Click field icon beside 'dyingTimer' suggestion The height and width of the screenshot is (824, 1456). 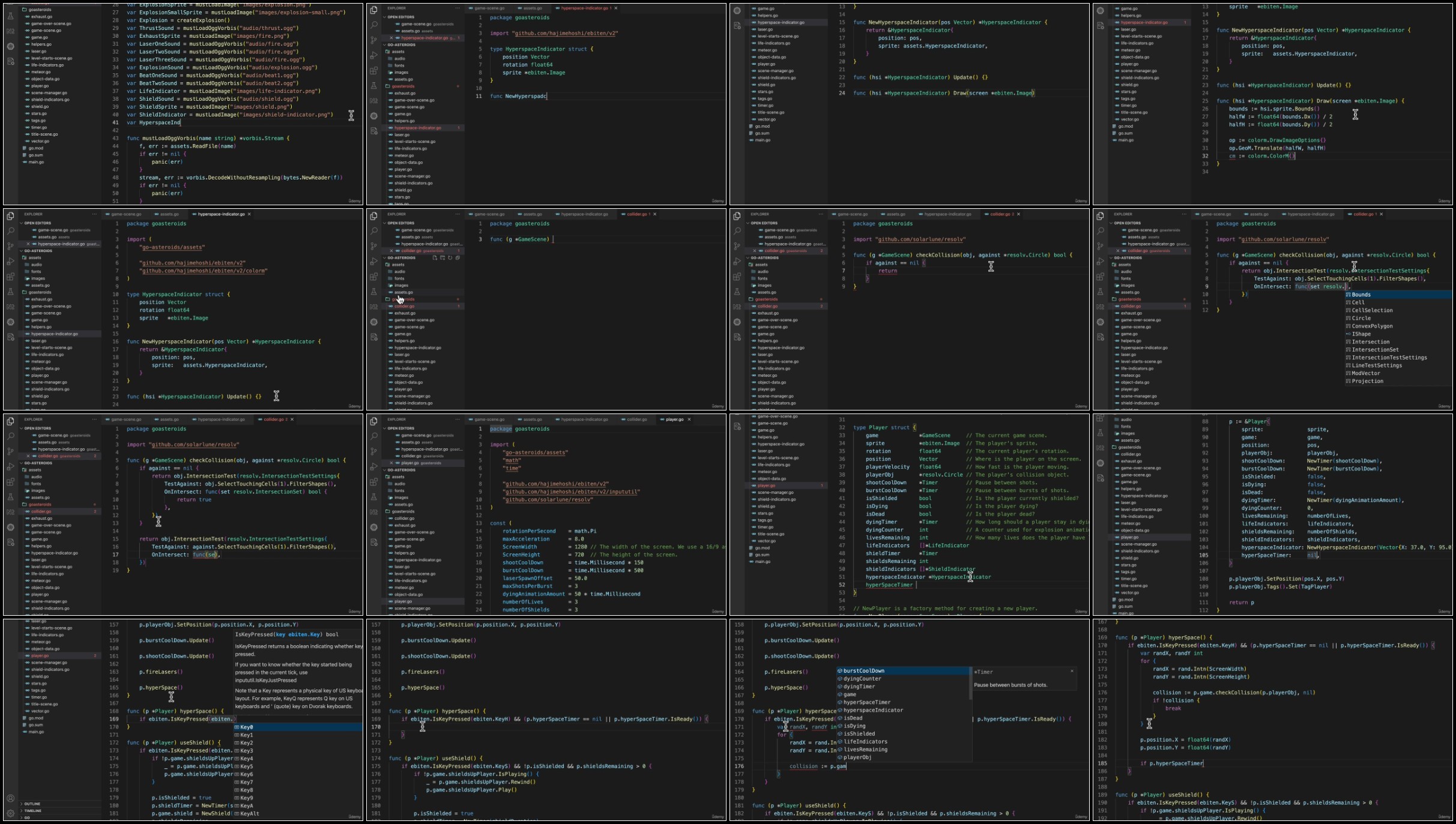pyautogui.click(x=840, y=687)
